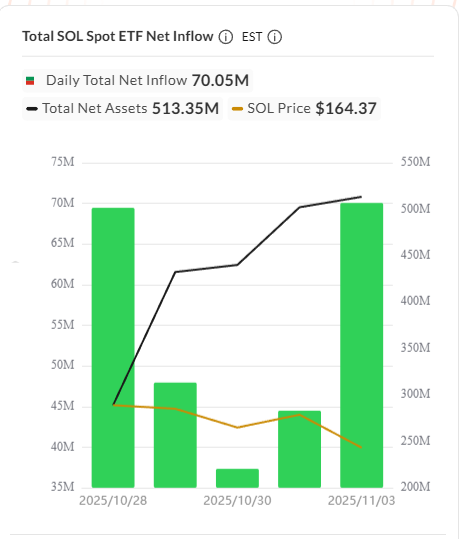Click the orange SOL Price line swatch
The height and width of the screenshot is (539, 459).
coord(238,109)
